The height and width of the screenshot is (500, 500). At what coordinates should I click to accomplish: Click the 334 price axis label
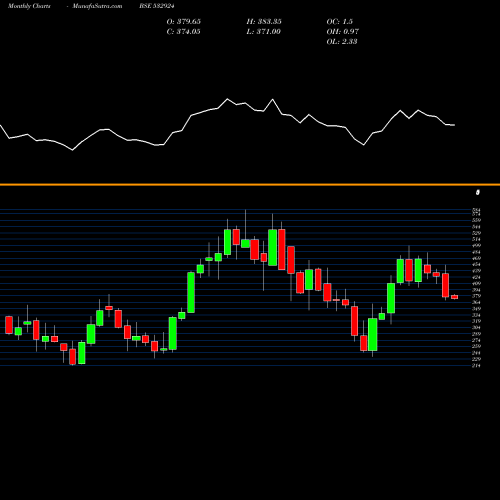[x=476, y=315]
